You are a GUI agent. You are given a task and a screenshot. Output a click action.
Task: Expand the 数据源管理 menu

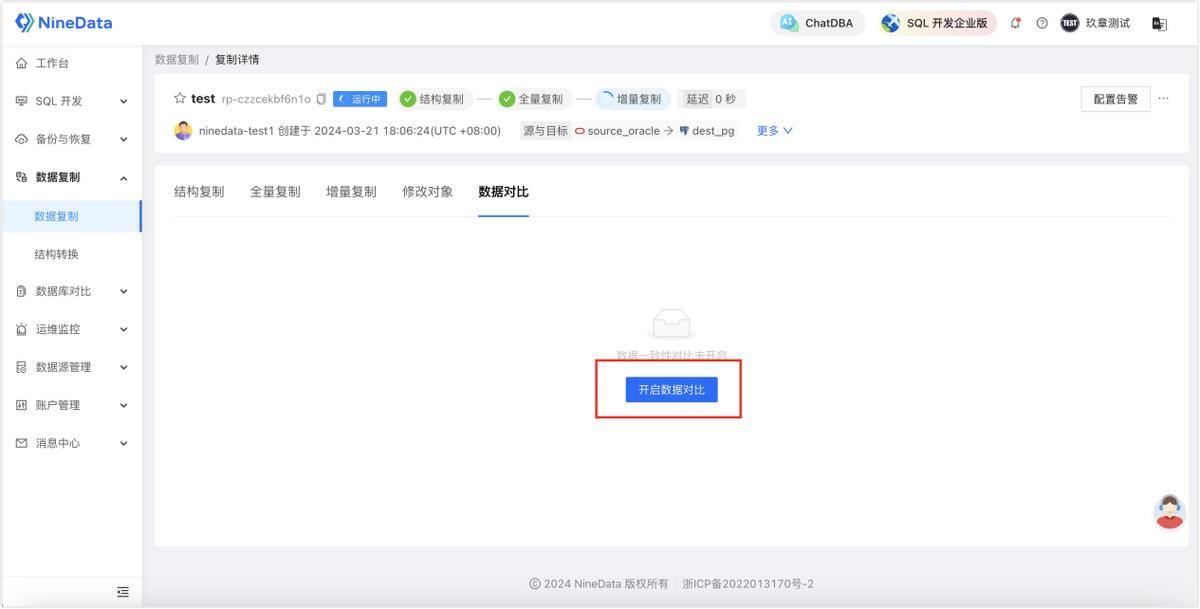click(124, 367)
